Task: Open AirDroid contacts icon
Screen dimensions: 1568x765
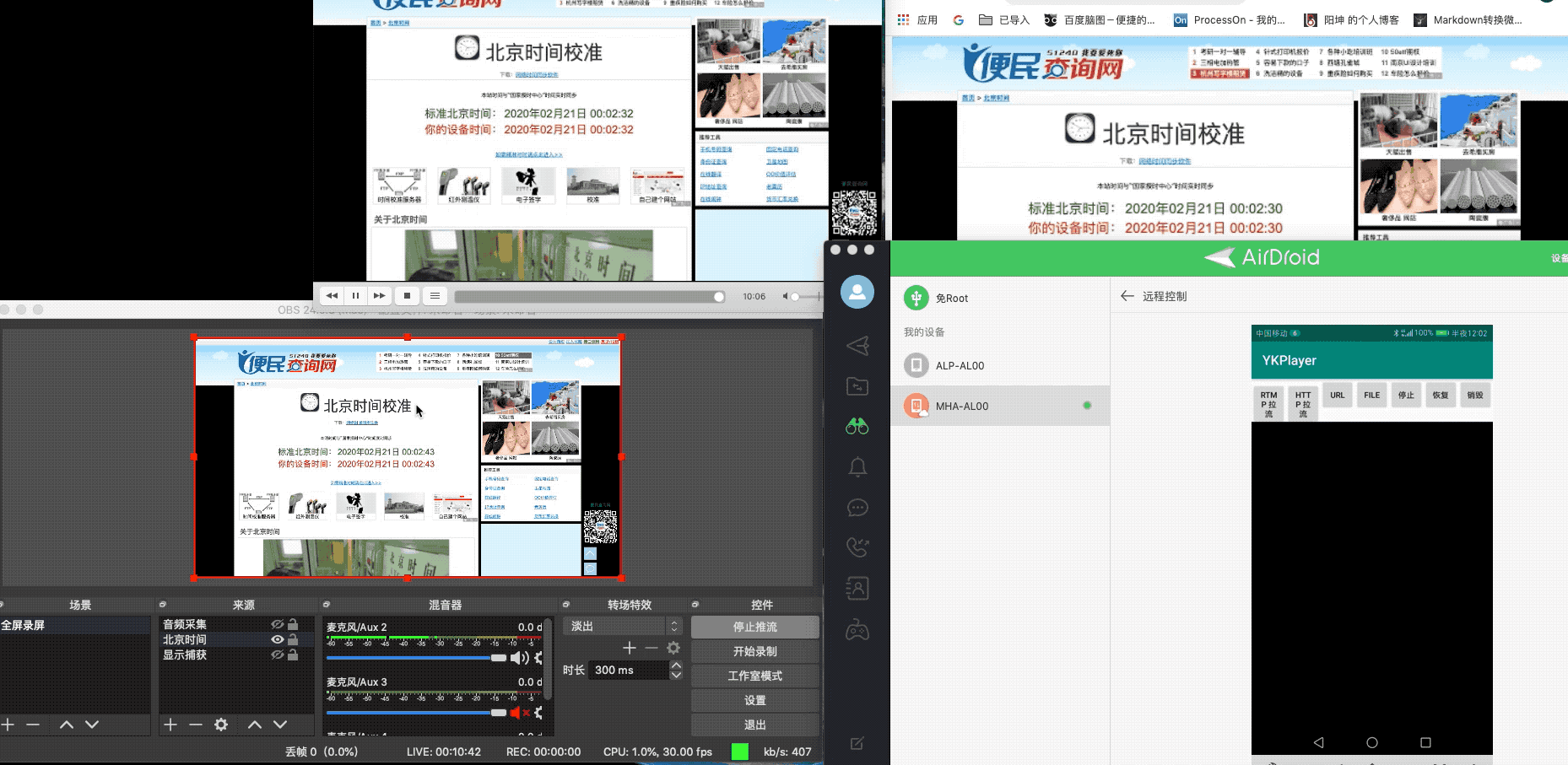Action: 857,588
